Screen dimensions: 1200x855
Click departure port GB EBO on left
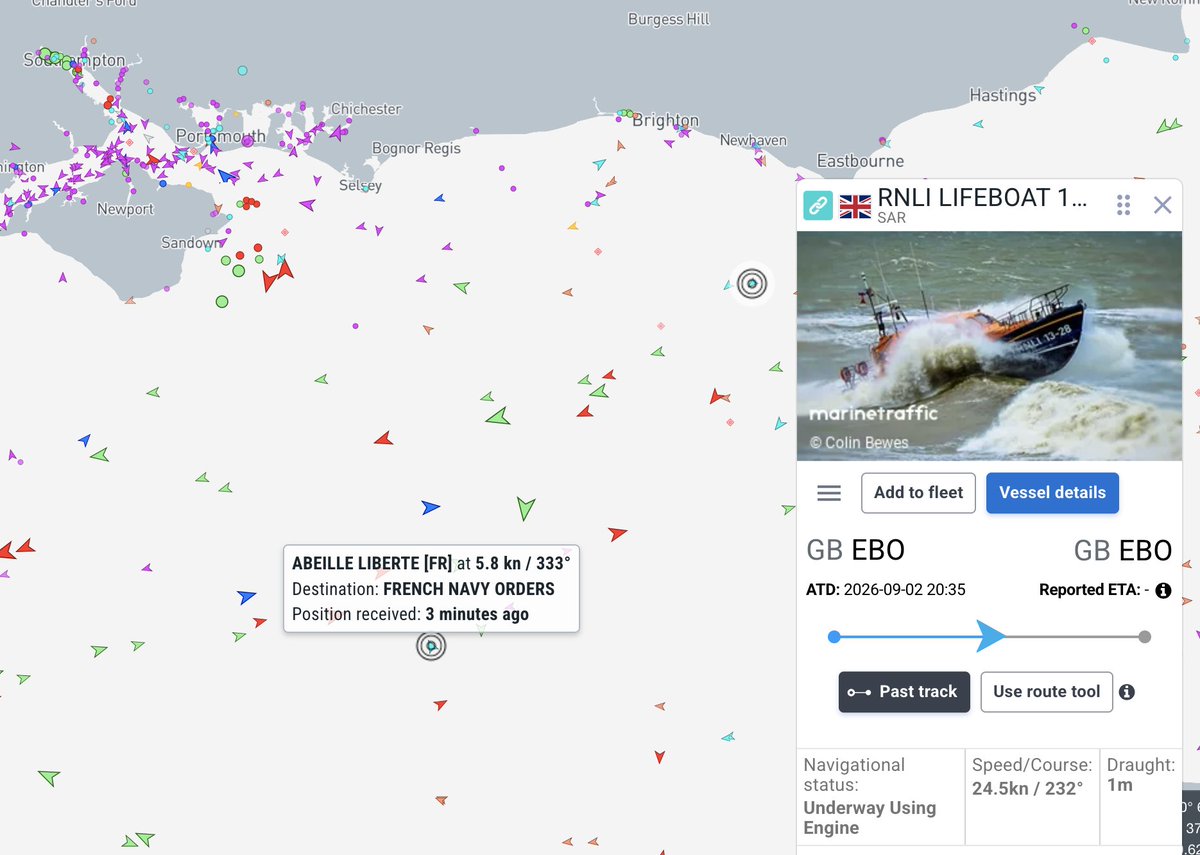pyautogui.click(x=855, y=550)
